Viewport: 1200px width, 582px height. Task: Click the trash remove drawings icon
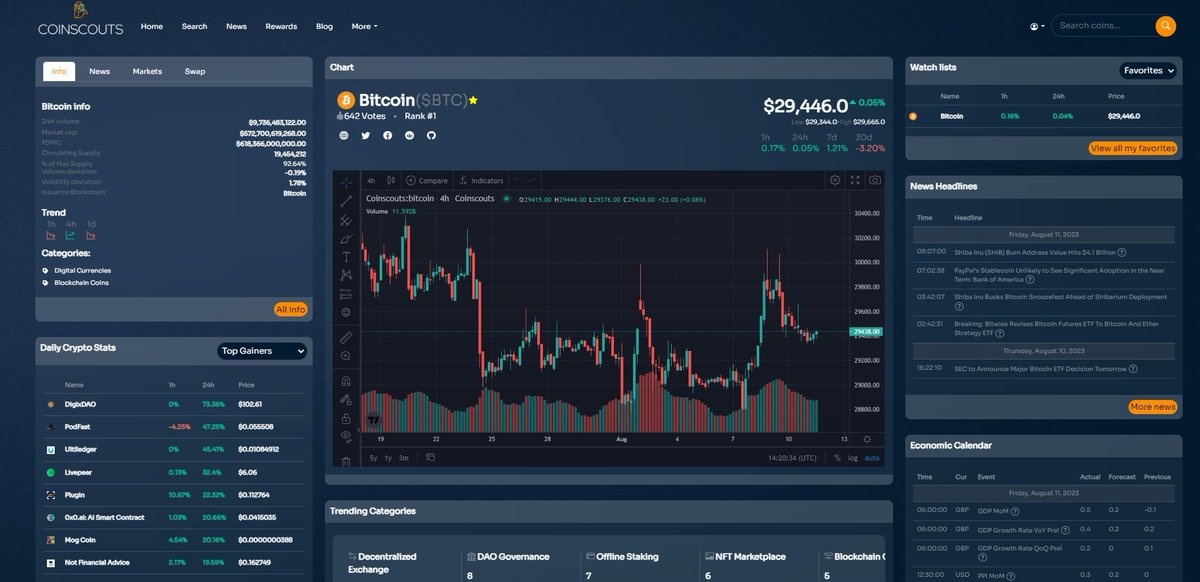pyautogui.click(x=346, y=462)
